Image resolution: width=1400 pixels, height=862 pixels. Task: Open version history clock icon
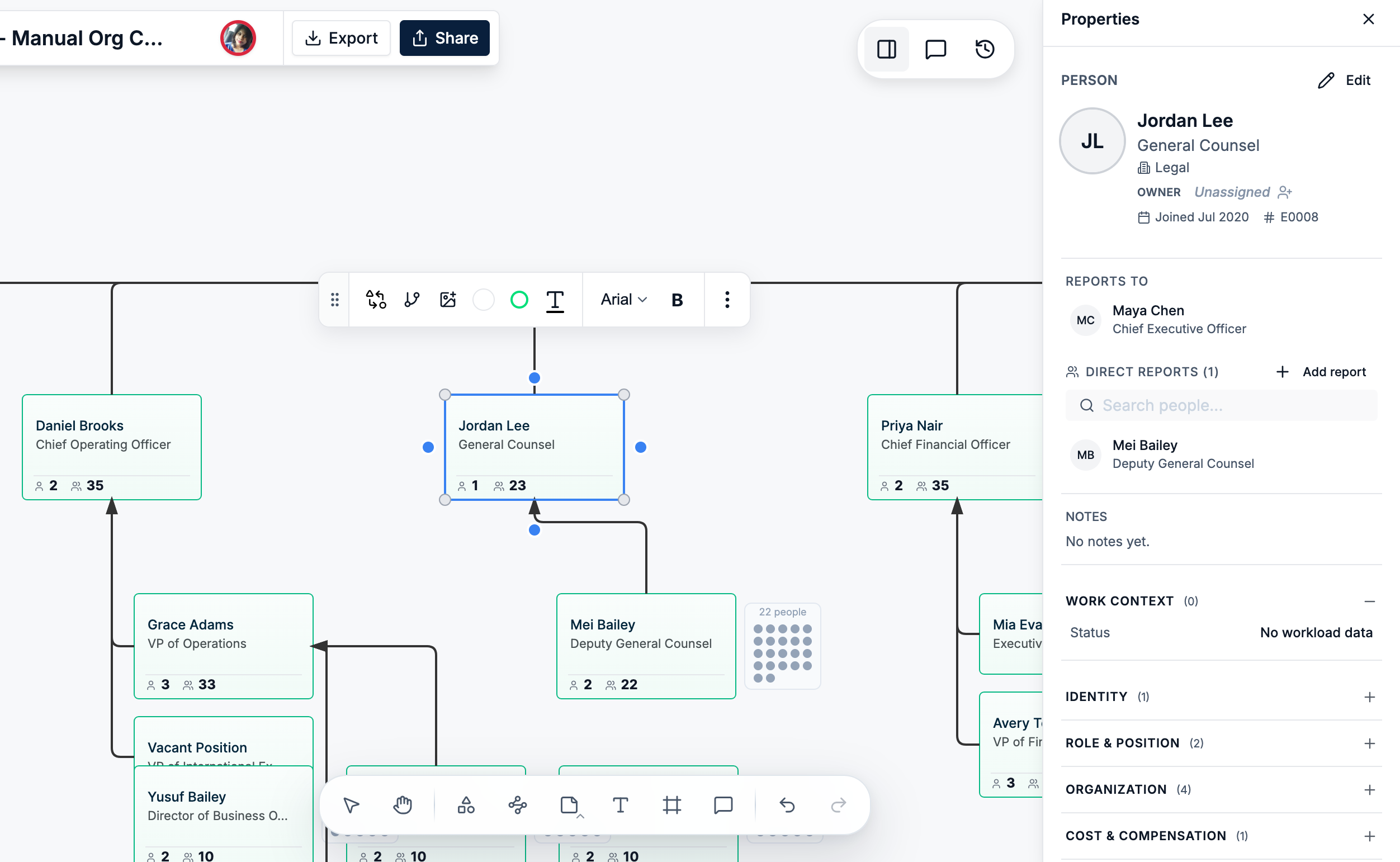pyautogui.click(x=985, y=49)
